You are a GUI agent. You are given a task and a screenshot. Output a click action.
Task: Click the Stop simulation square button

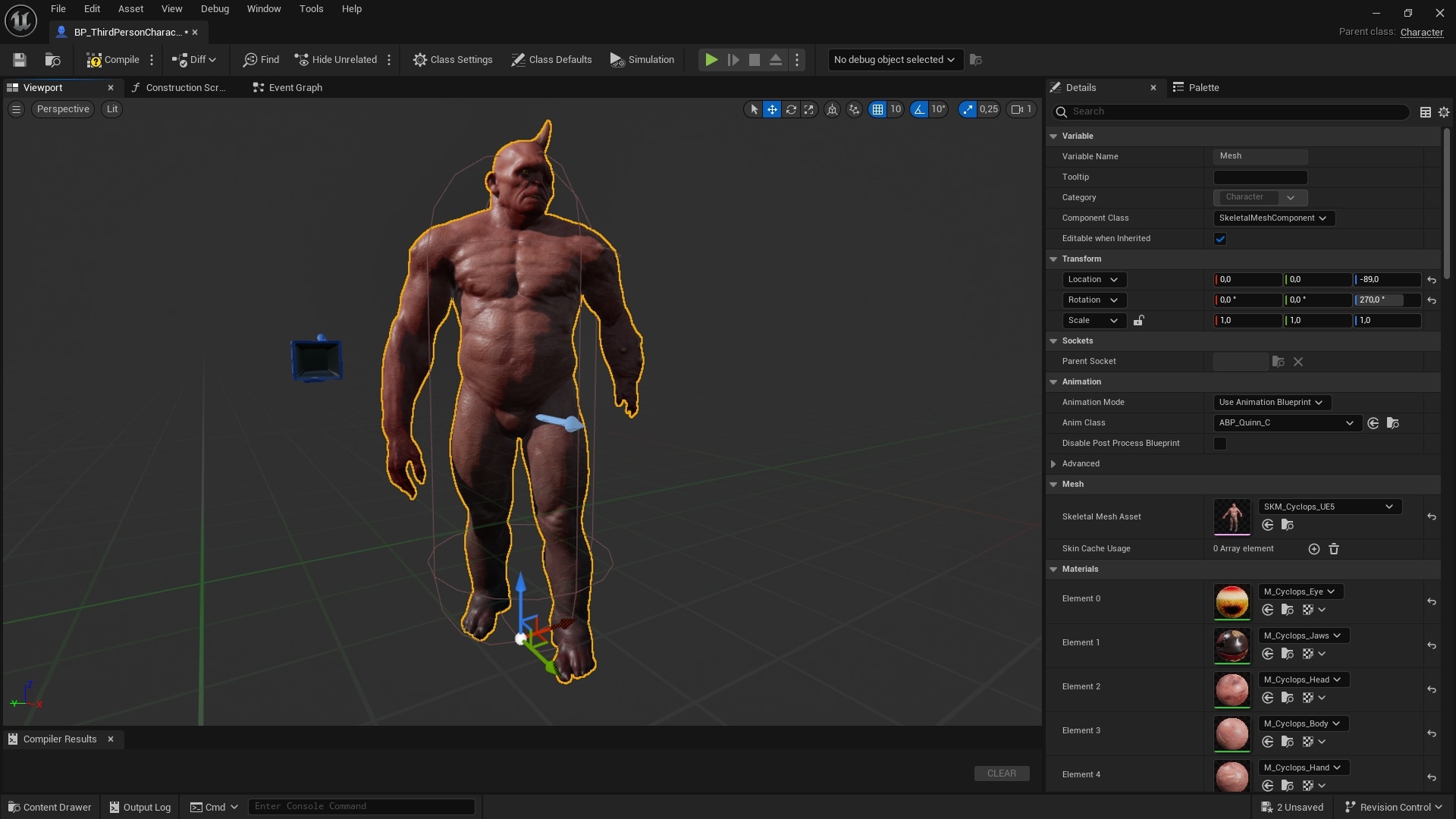(755, 60)
